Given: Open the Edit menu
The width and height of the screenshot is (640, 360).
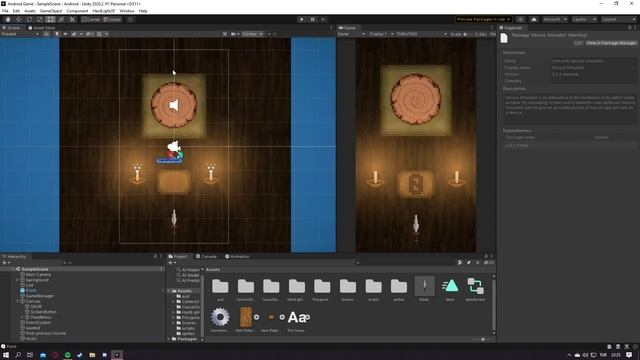Looking at the screenshot, I should 16,11.
